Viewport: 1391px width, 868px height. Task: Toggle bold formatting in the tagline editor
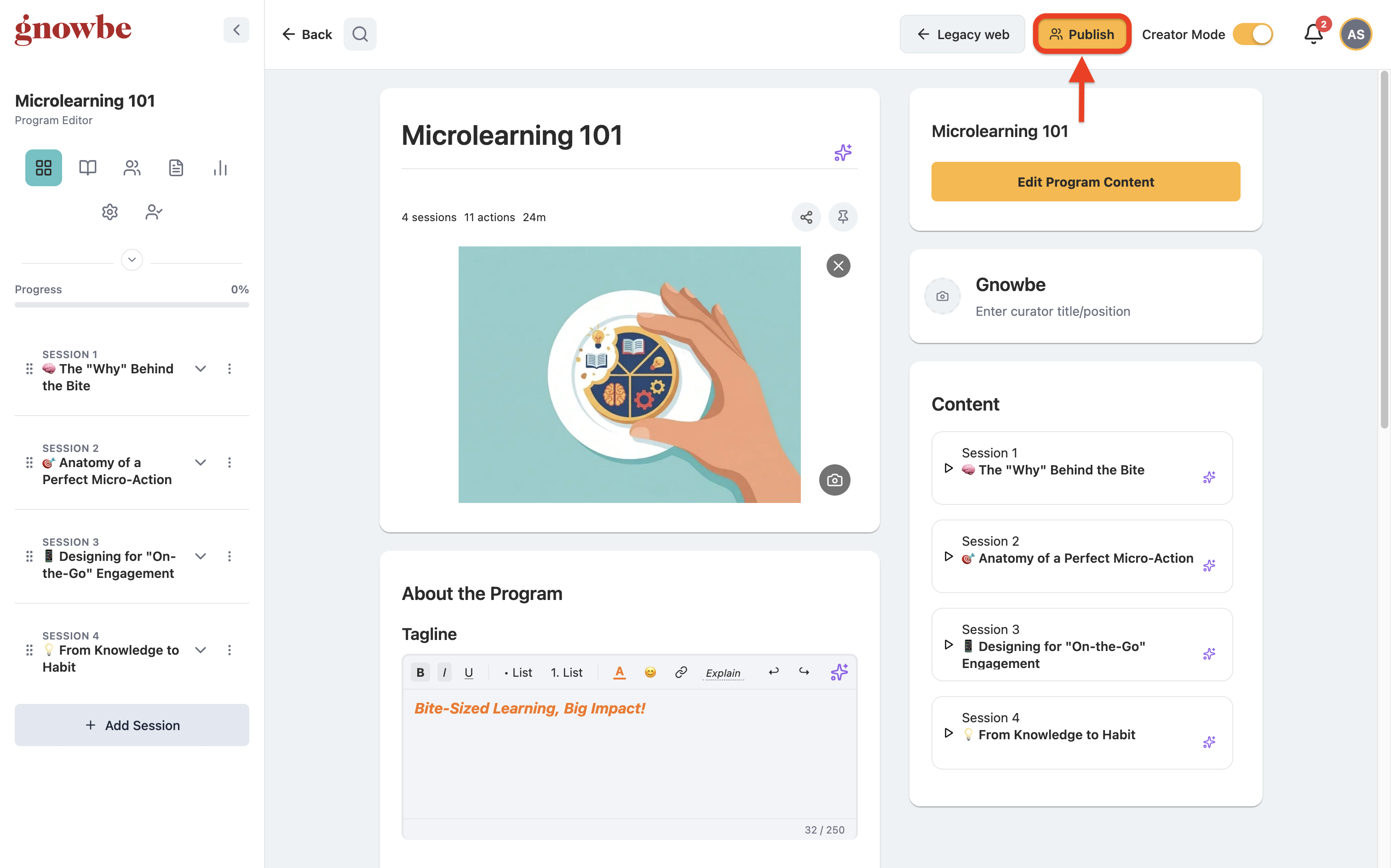[420, 672]
